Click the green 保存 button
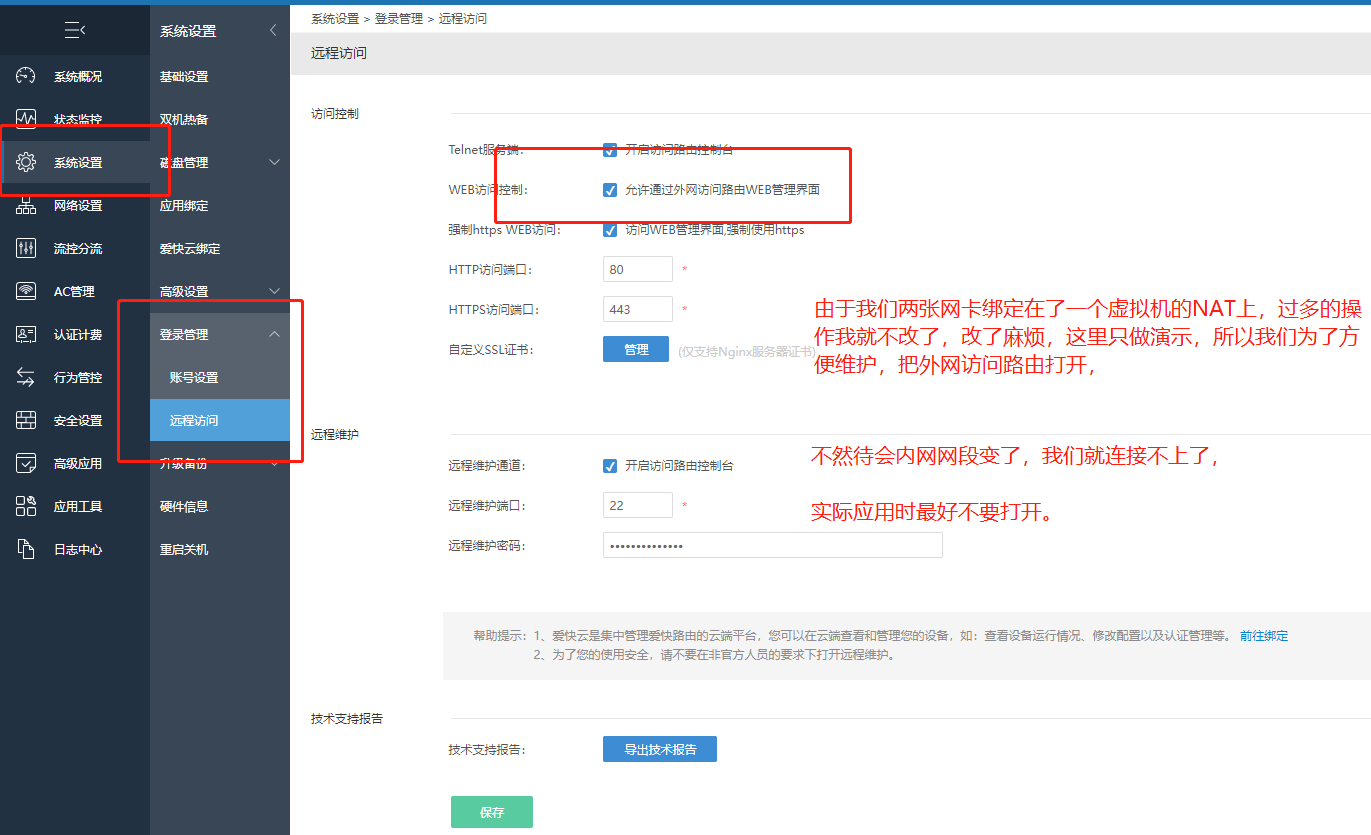The height and width of the screenshot is (835, 1371). pyautogui.click(x=492, y=812)
